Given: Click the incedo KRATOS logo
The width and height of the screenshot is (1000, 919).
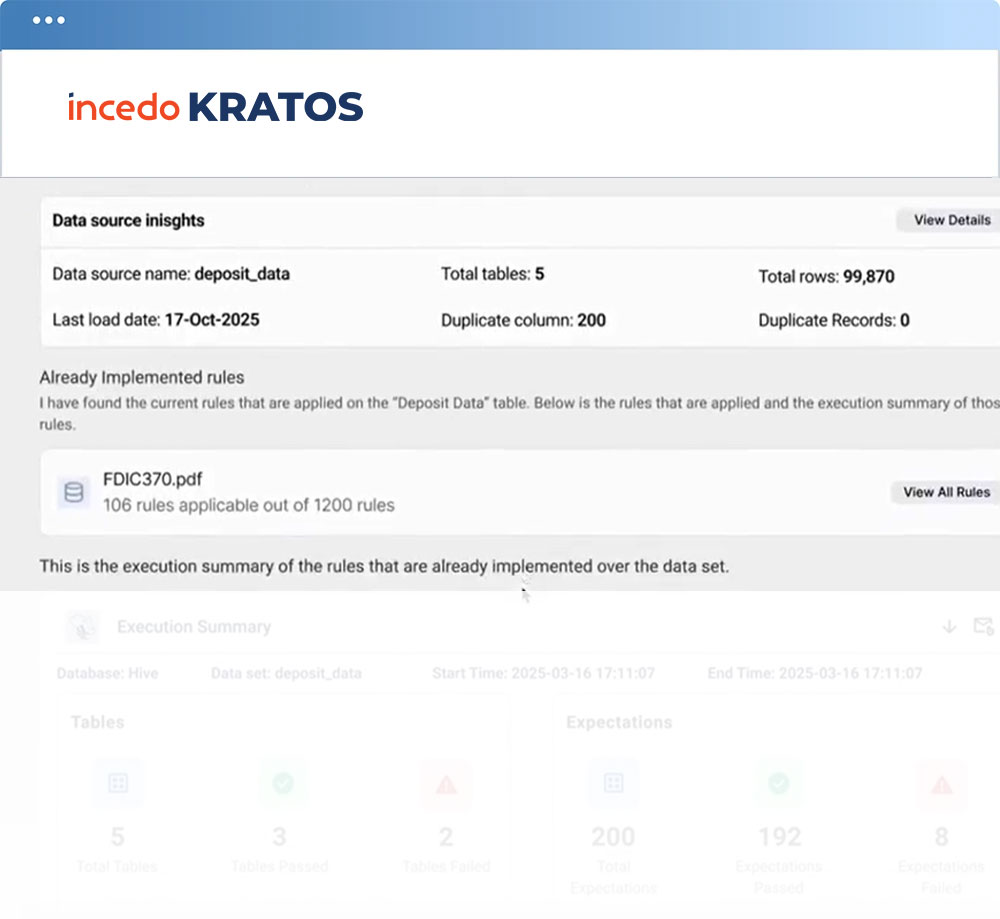Looking at the screenshot, I should click(x=216, y=106).
